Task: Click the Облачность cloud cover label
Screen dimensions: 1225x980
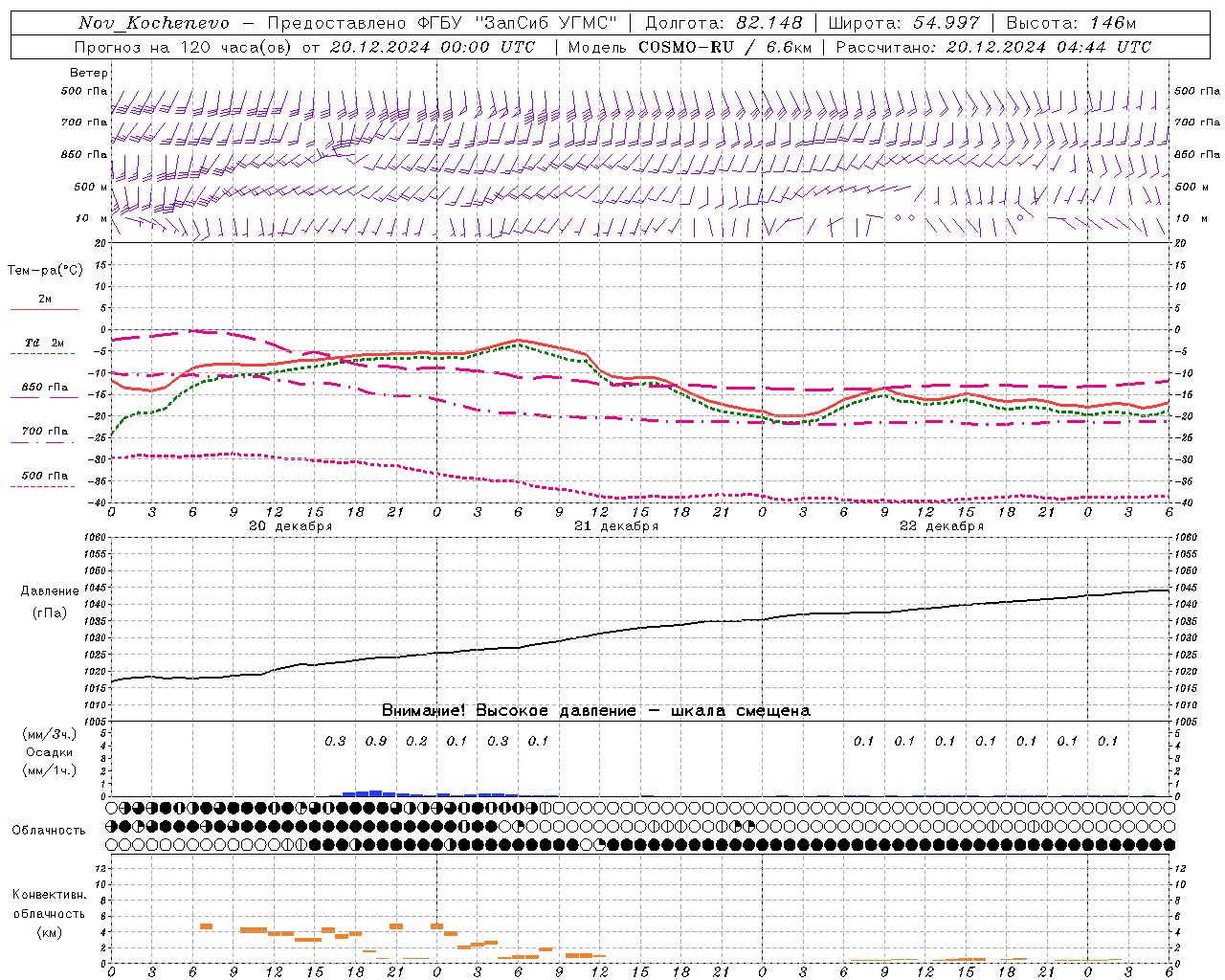Action: tap(49, 831)
